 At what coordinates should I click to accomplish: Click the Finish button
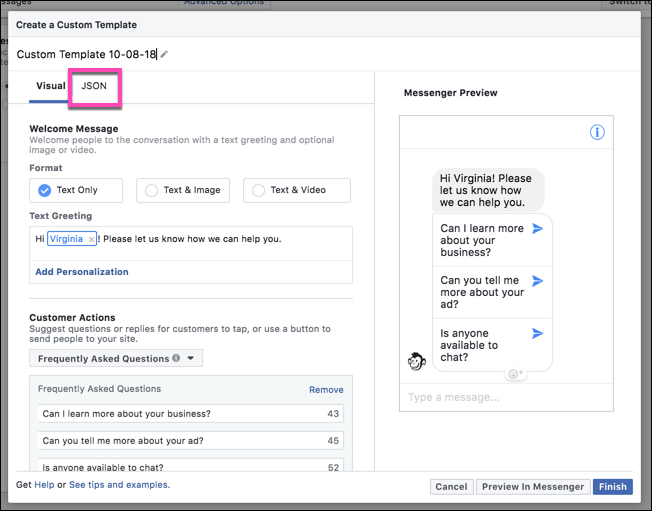tap(612, 486)
